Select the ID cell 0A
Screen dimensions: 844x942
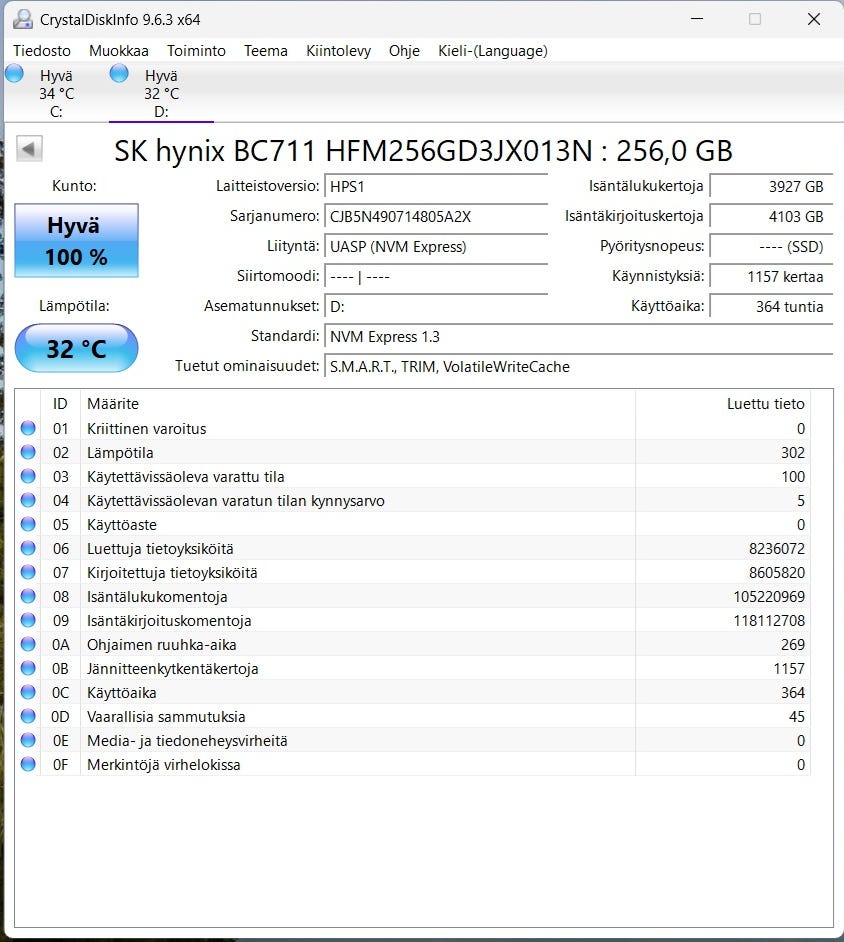(x=61, y=645)
